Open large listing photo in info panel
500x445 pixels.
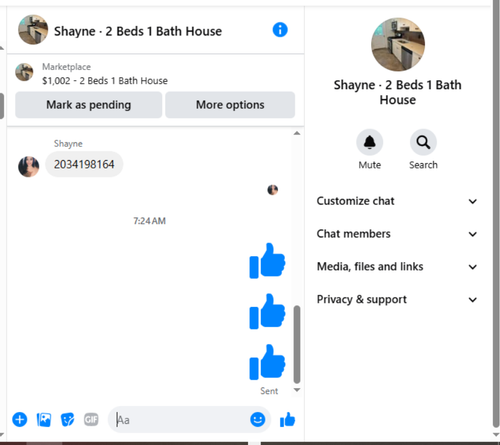tap(398, 44)
